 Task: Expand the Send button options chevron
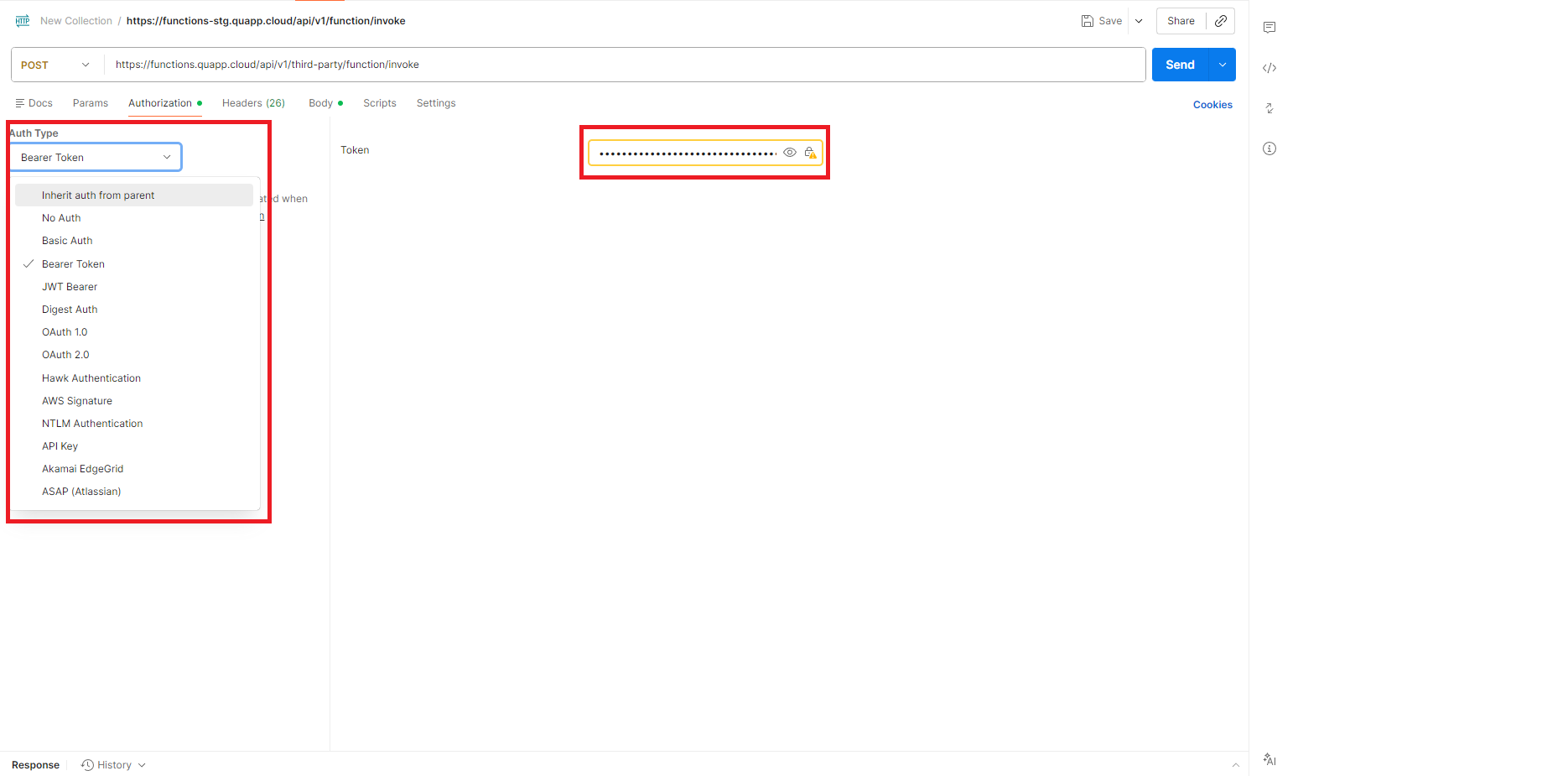pyautogui.click(x=1222, y=65)
